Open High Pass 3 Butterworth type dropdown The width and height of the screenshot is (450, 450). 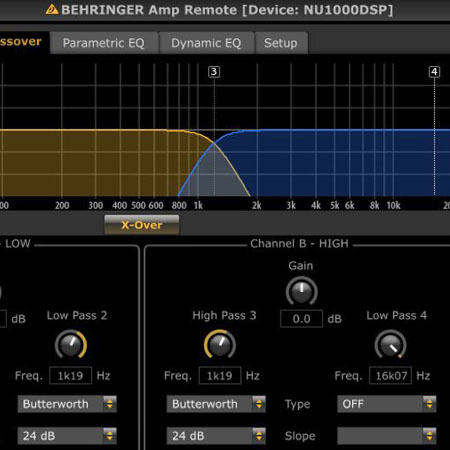click(216, 404)
